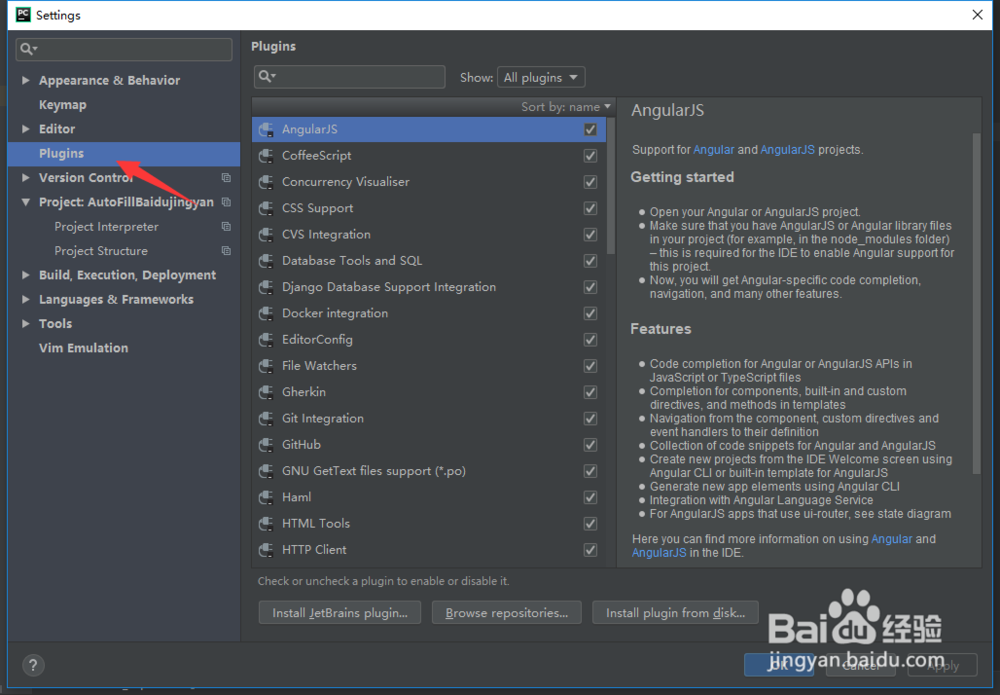
Task: Click Install JetBrains plugin button
Action: pos(340,613)
